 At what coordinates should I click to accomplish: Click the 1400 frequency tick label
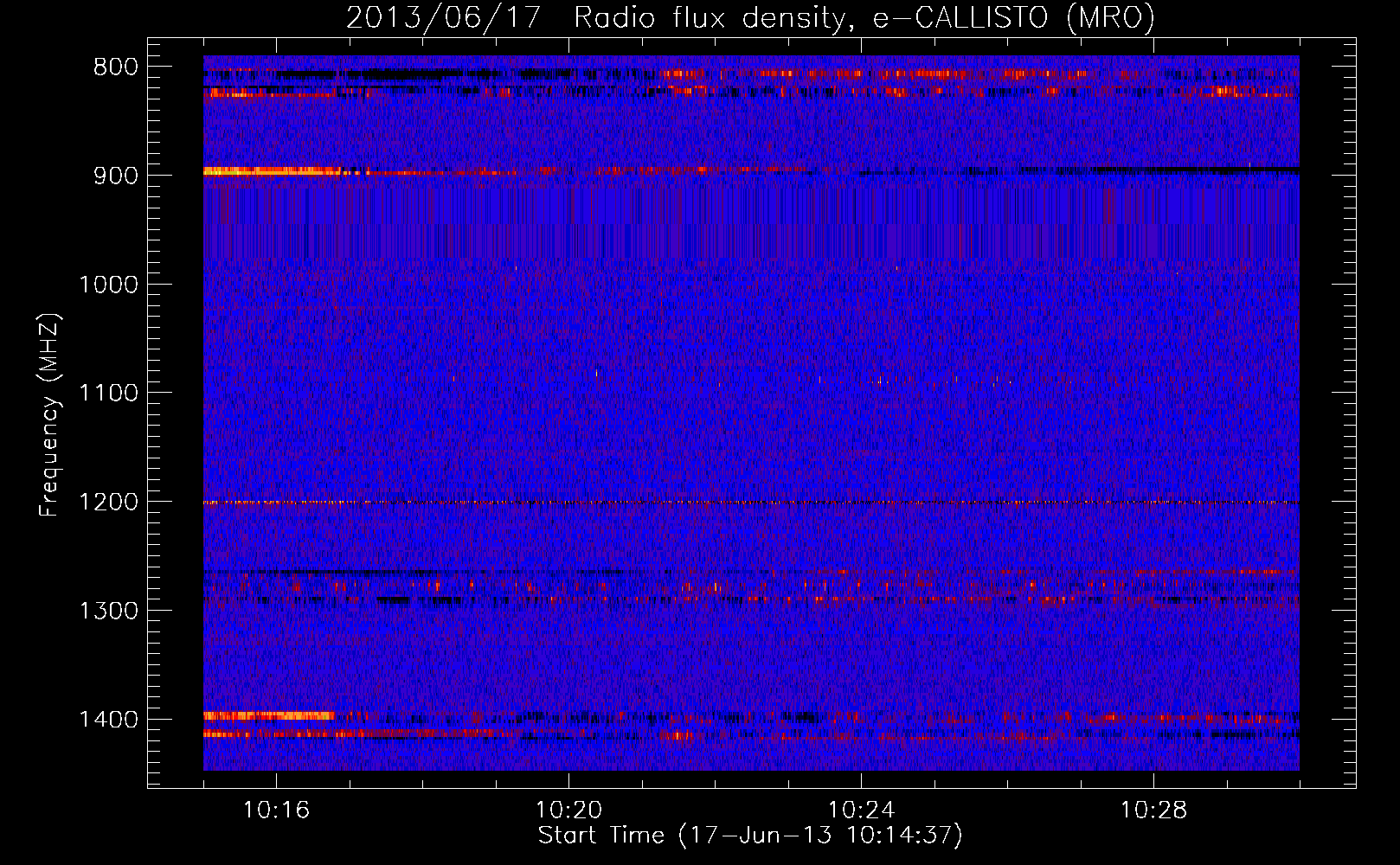pyautogui.click(x=108, y=720)
